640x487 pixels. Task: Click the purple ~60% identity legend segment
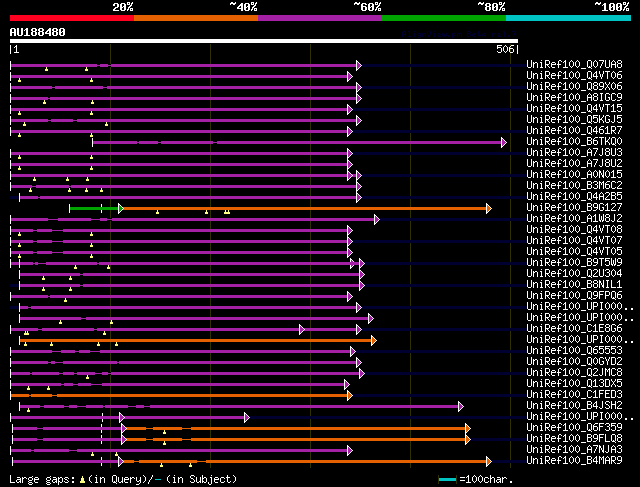(x=320, y=18)
